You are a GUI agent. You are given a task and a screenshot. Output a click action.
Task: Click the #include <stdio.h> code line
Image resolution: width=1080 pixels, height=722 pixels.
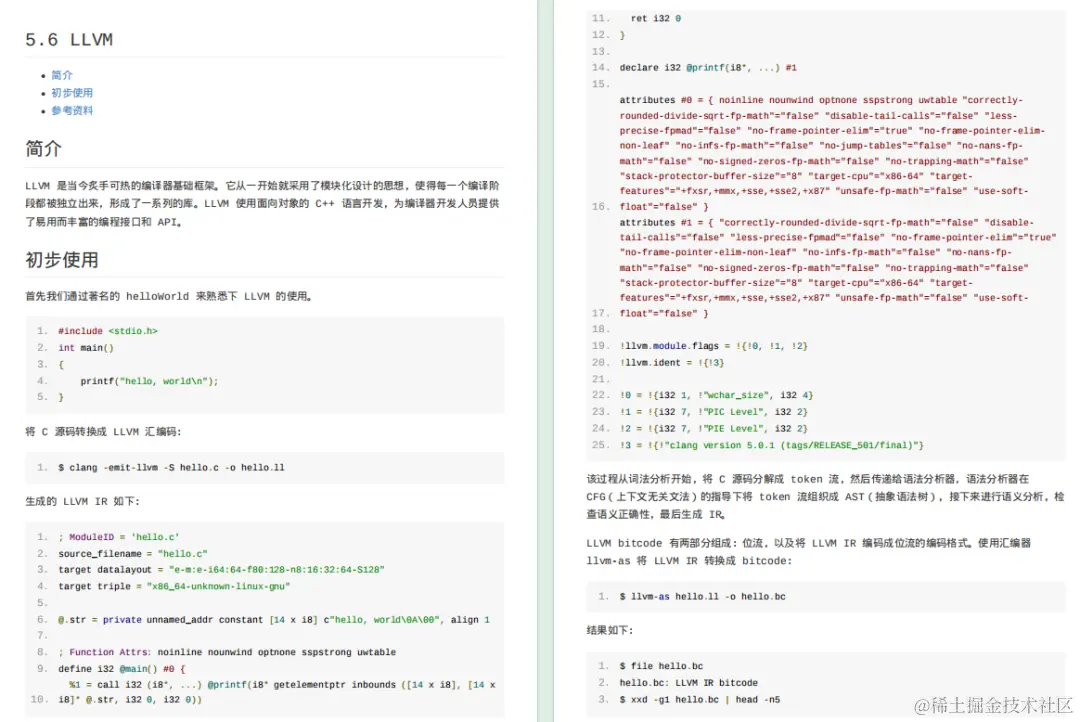(108, 331)
